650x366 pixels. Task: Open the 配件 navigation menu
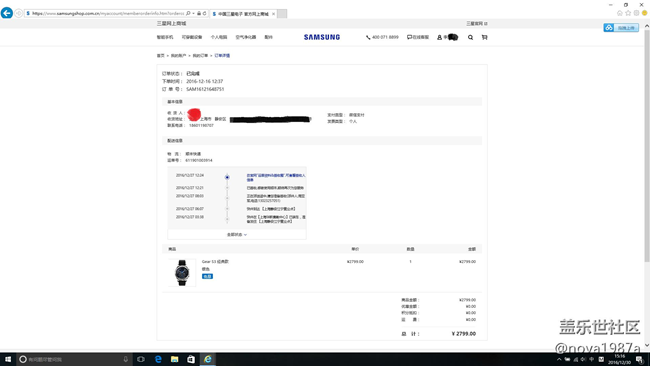coord(269,37)
